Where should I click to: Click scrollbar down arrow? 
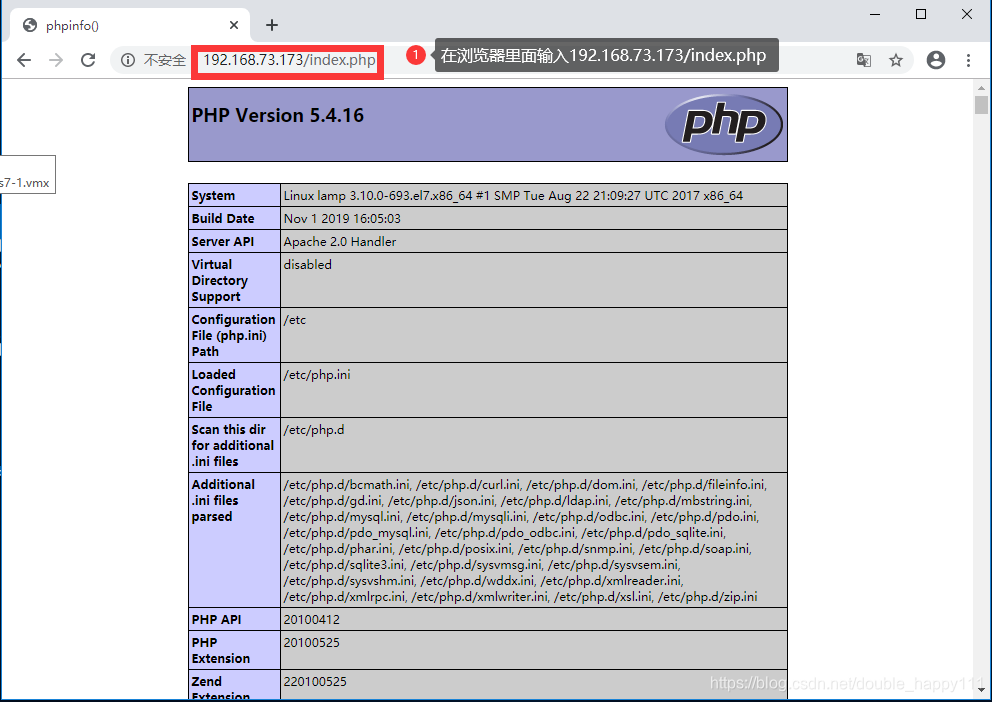coord(981,690)
